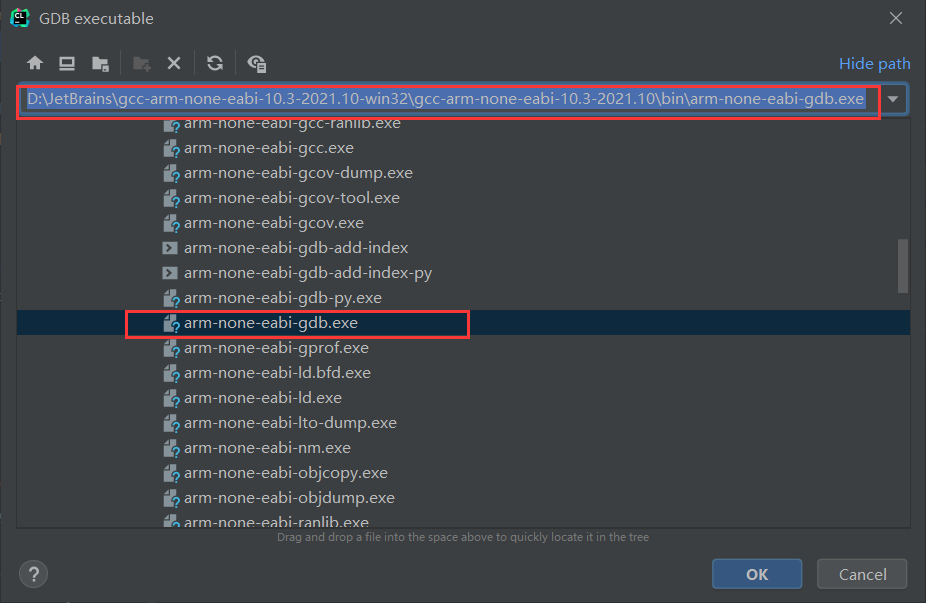The height and width of the screenshot is (603, 926).
Task: Click file icon of arm-none-eabi-gcov-tool.exe
Action: pos(171,198)
